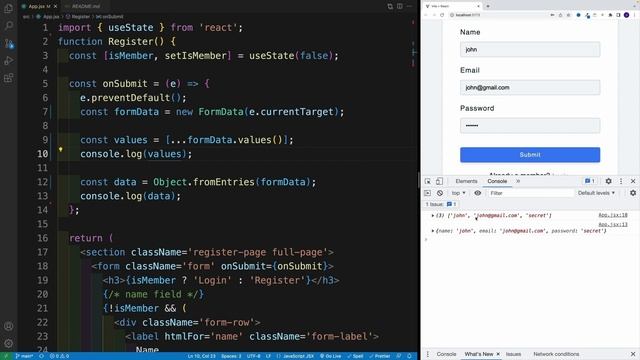Open the Manage gear in VS Code

coord(8,343)
